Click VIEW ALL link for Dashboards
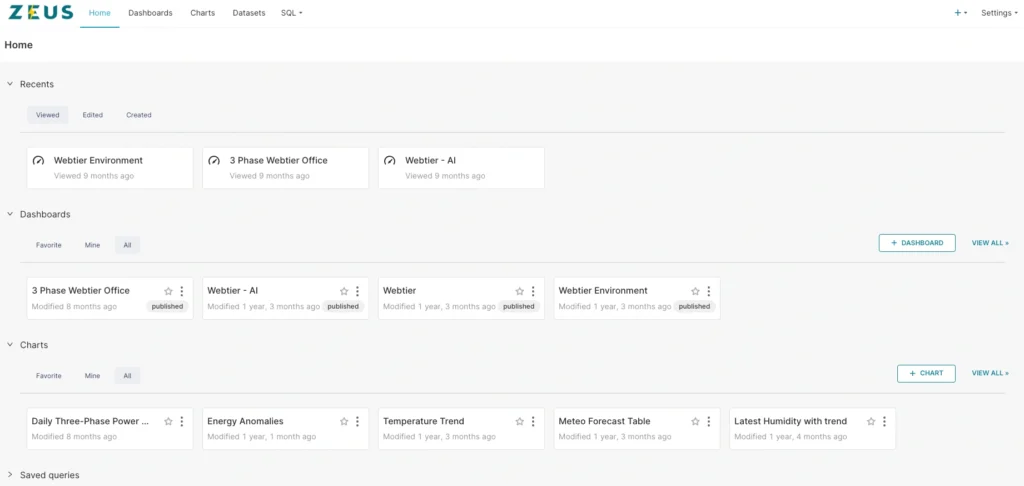Screen dimensions: 1024x486 [x=990, y=243]
